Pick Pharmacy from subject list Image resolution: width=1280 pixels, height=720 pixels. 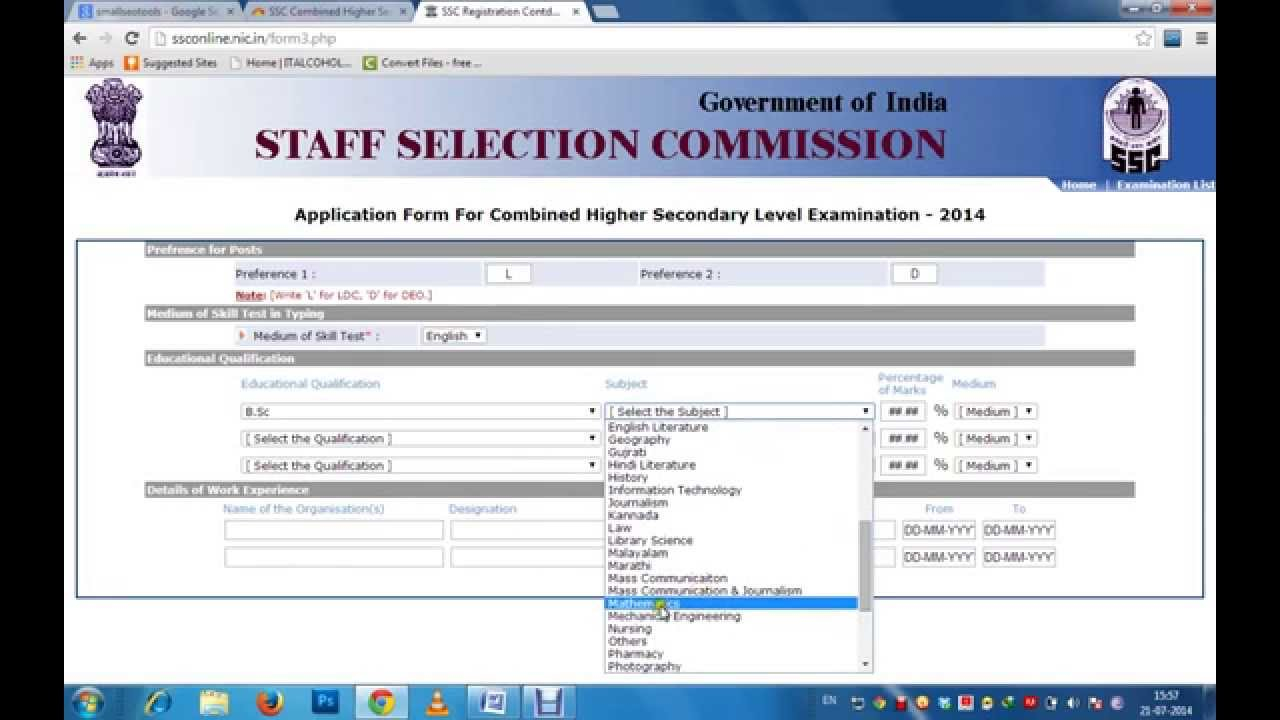coord(635,654)
